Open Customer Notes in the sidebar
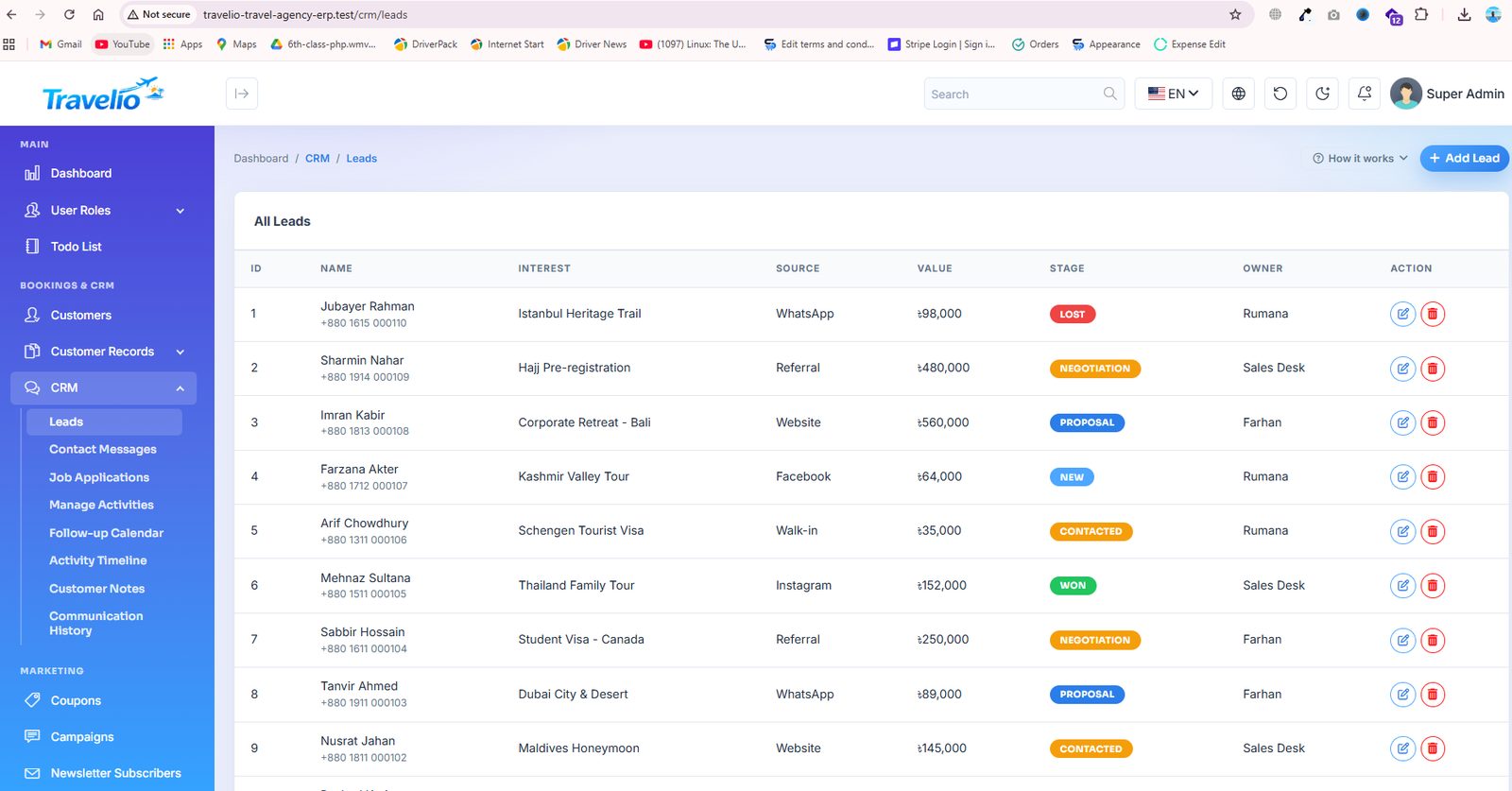Screen dimensions: 1512x791 pos(96,589)
